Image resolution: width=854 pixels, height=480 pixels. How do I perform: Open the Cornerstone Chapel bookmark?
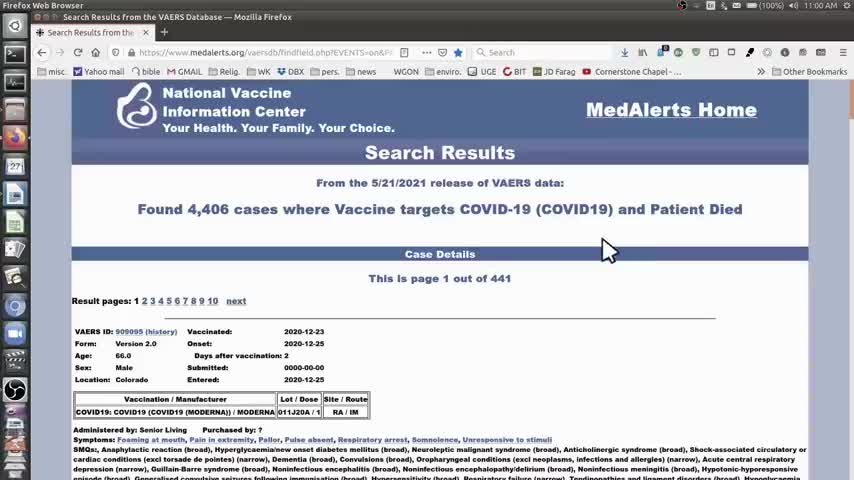click(632, 71)
